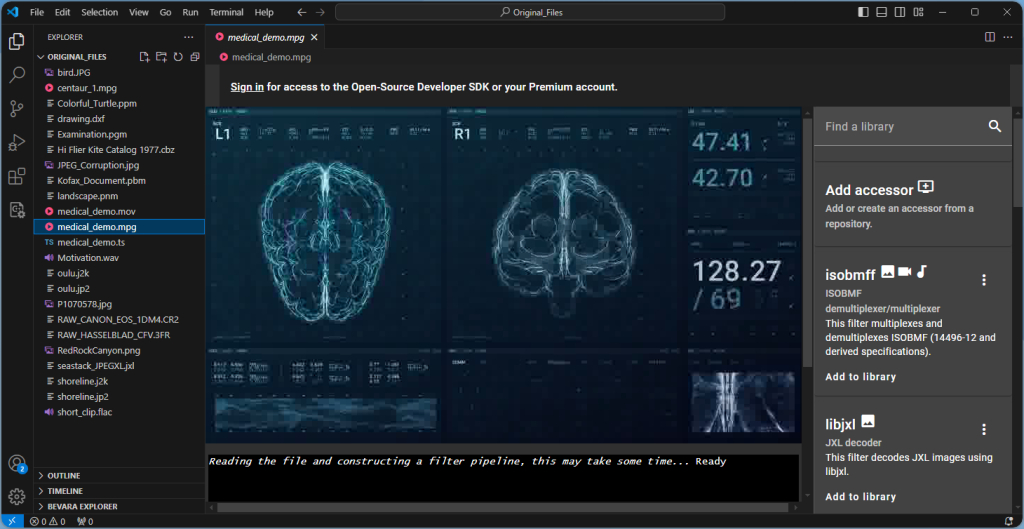Image resolution: width=1024 pixels, height=529 pixels.
Task: Split the editor to the right
Action: coord(990,37)
